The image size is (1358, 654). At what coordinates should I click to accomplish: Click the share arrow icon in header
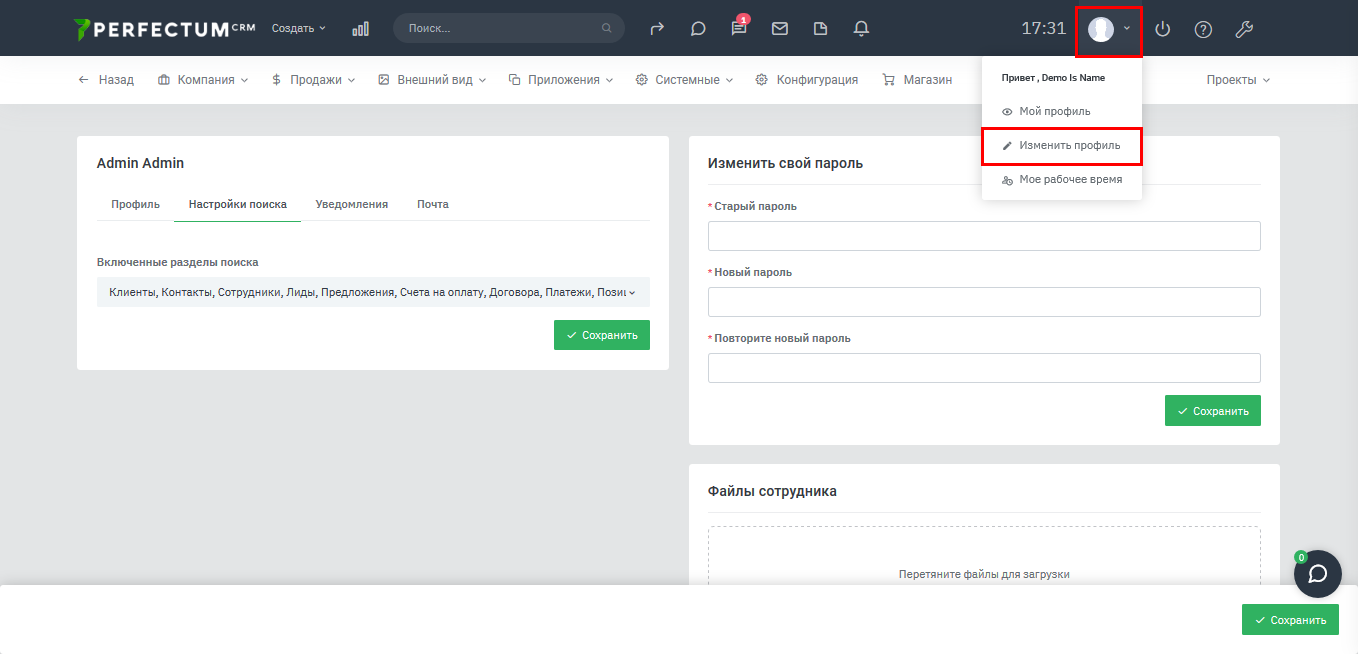[x=657, y=29]
